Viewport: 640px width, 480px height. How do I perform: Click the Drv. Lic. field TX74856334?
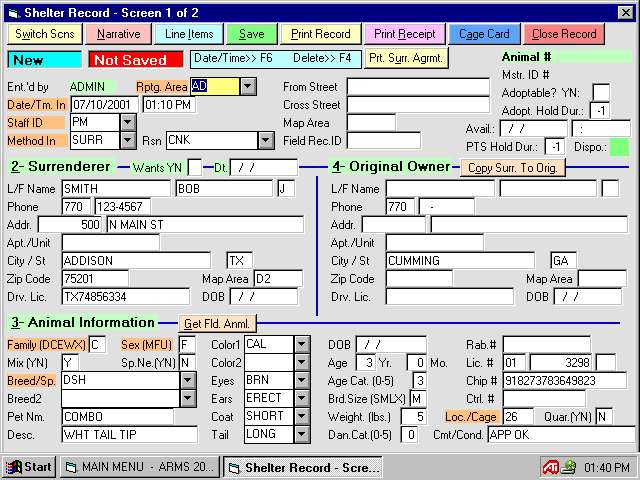[126, 297]
